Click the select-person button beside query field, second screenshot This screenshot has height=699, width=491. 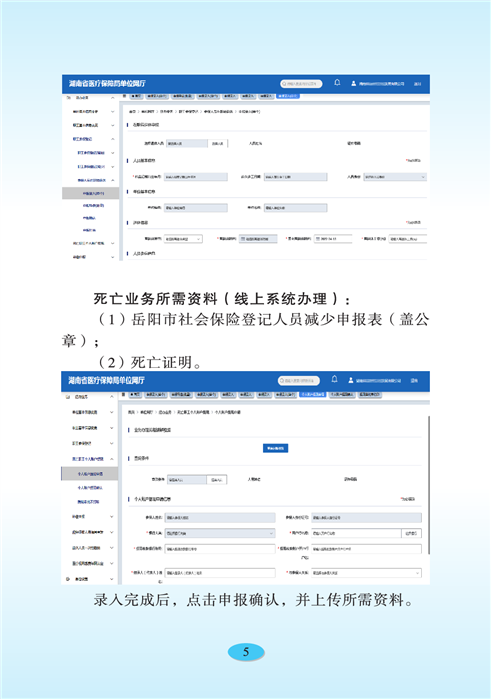pyautogui.click(x=217, y=480)
